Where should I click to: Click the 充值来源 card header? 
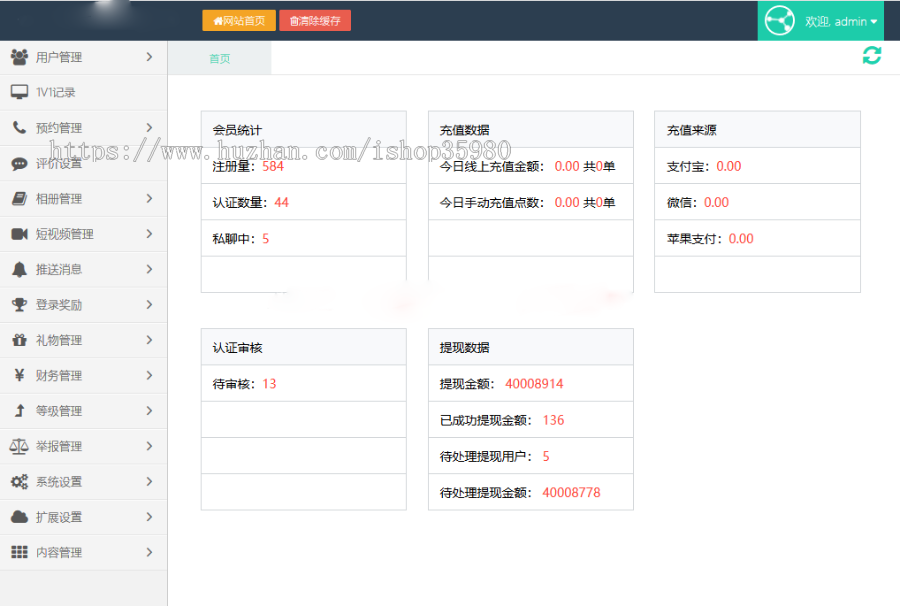(x=757, y=130)
